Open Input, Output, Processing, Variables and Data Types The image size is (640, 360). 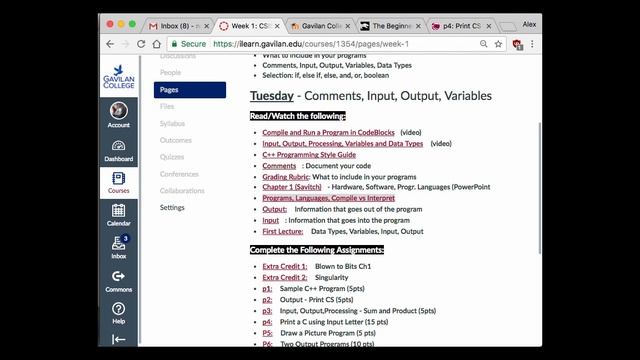(342, 144)
